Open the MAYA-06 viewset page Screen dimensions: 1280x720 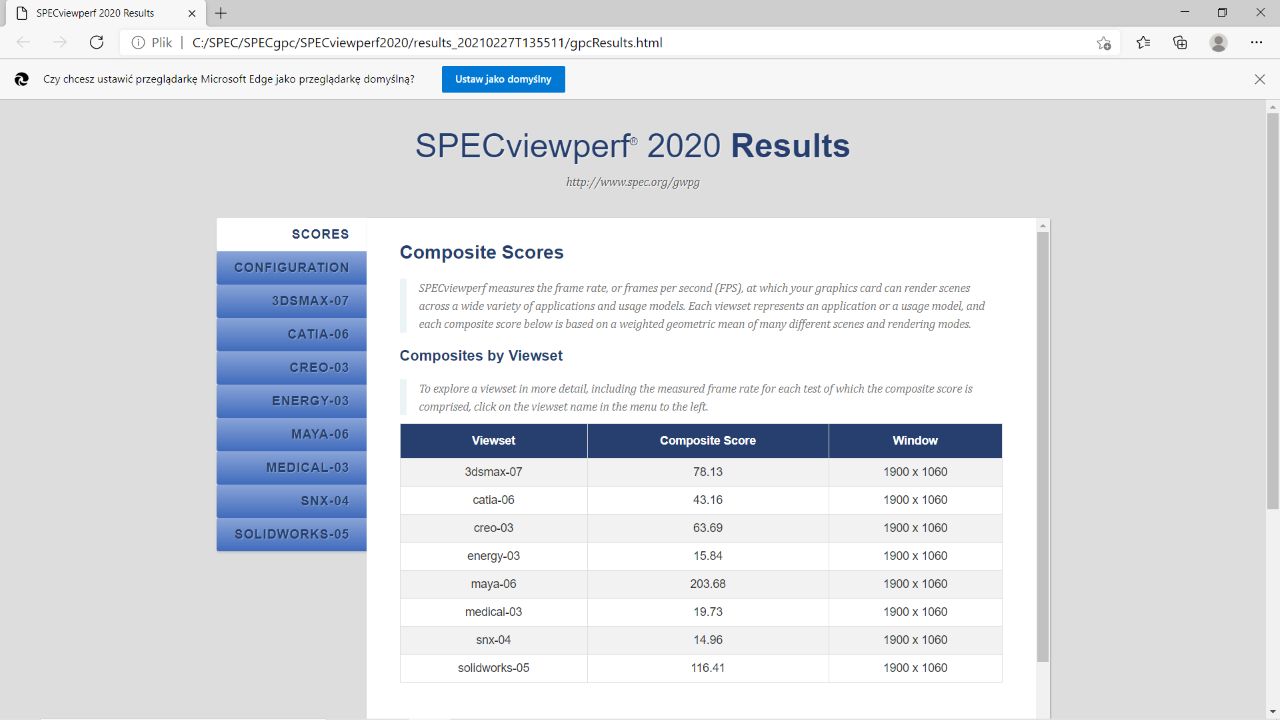pyautogui.click(x=291, y=434)
